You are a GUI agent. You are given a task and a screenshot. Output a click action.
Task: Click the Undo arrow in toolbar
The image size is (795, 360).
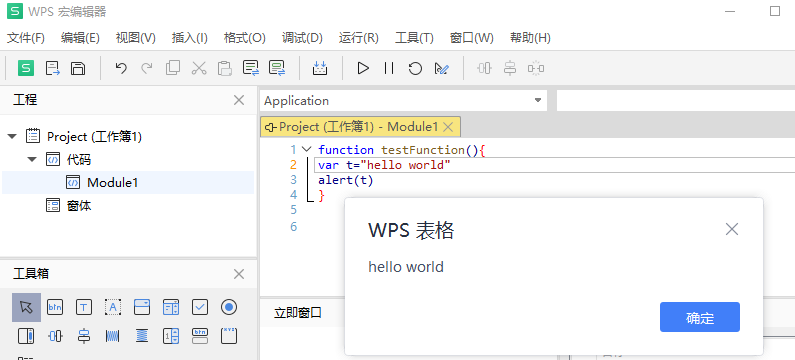coord(121,68)
